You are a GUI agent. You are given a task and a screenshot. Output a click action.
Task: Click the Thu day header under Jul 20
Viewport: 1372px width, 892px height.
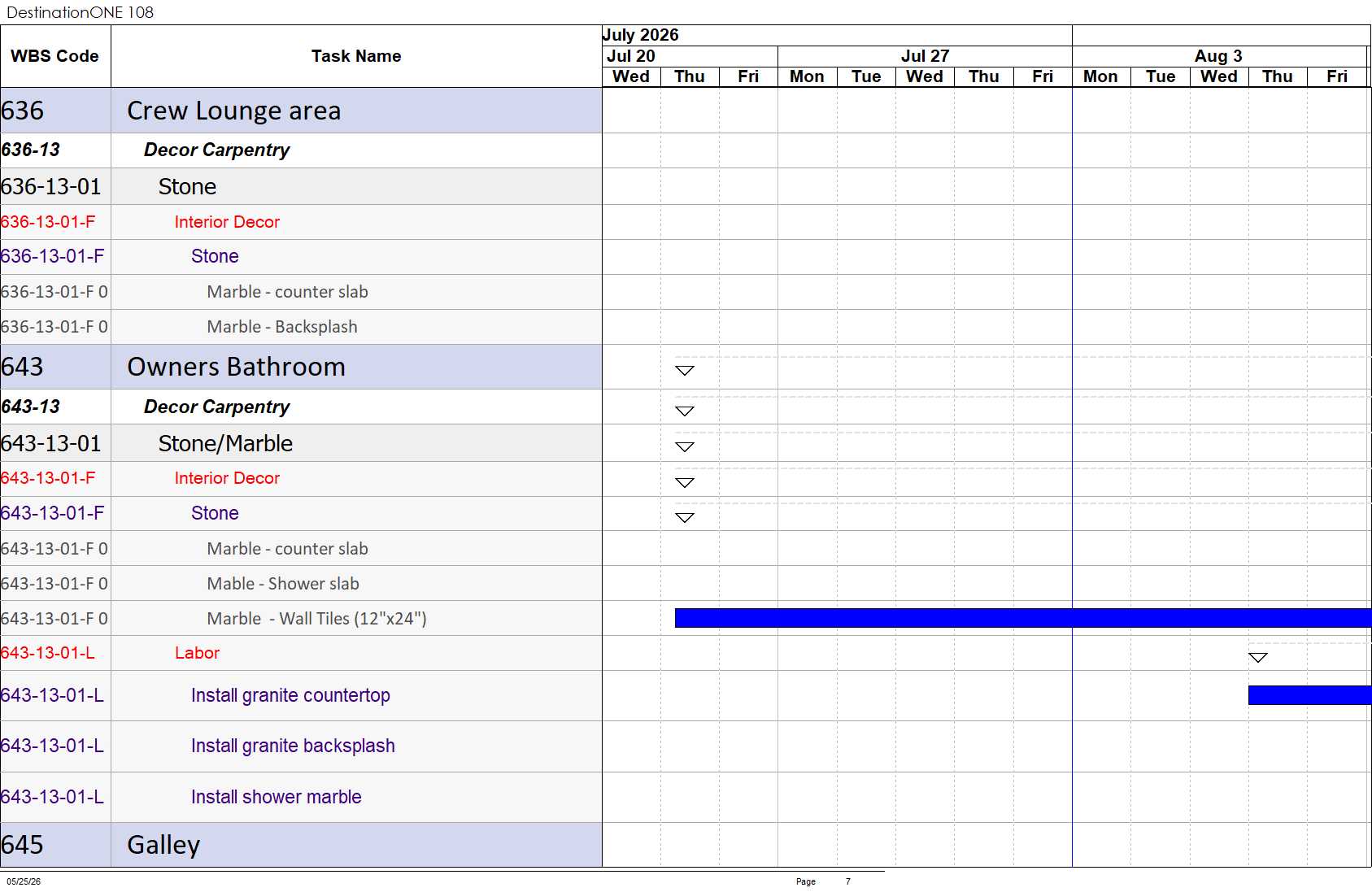pos(690,76)
